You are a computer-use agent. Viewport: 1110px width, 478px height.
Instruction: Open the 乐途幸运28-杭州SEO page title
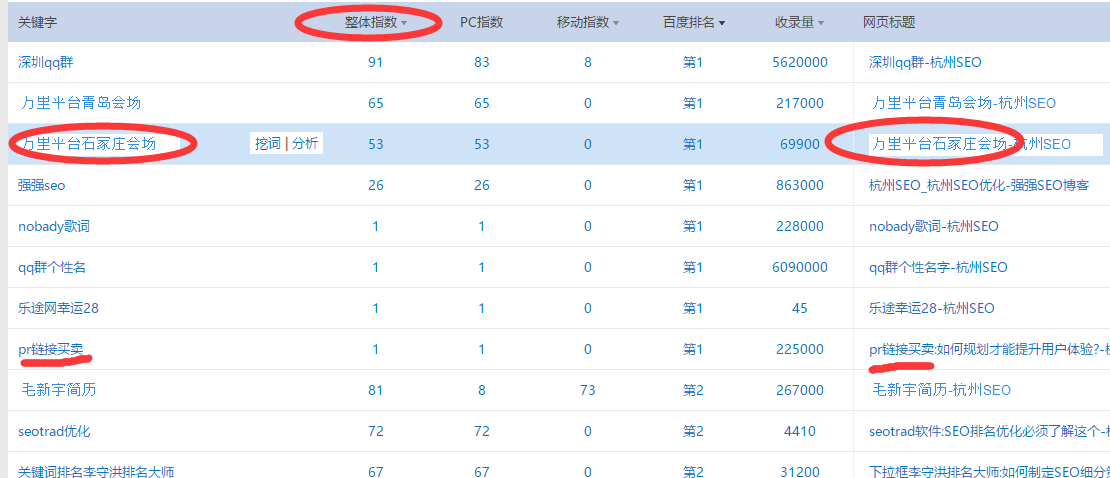[x=931, y=308]
